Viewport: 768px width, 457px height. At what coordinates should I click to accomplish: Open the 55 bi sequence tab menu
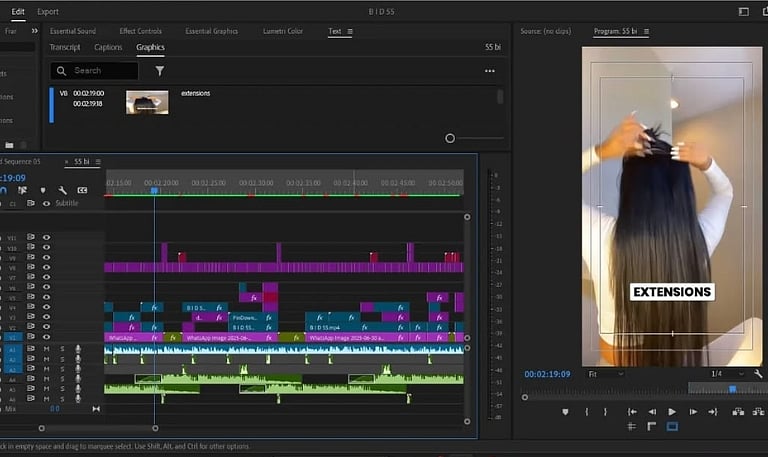[x=98, y=162]
